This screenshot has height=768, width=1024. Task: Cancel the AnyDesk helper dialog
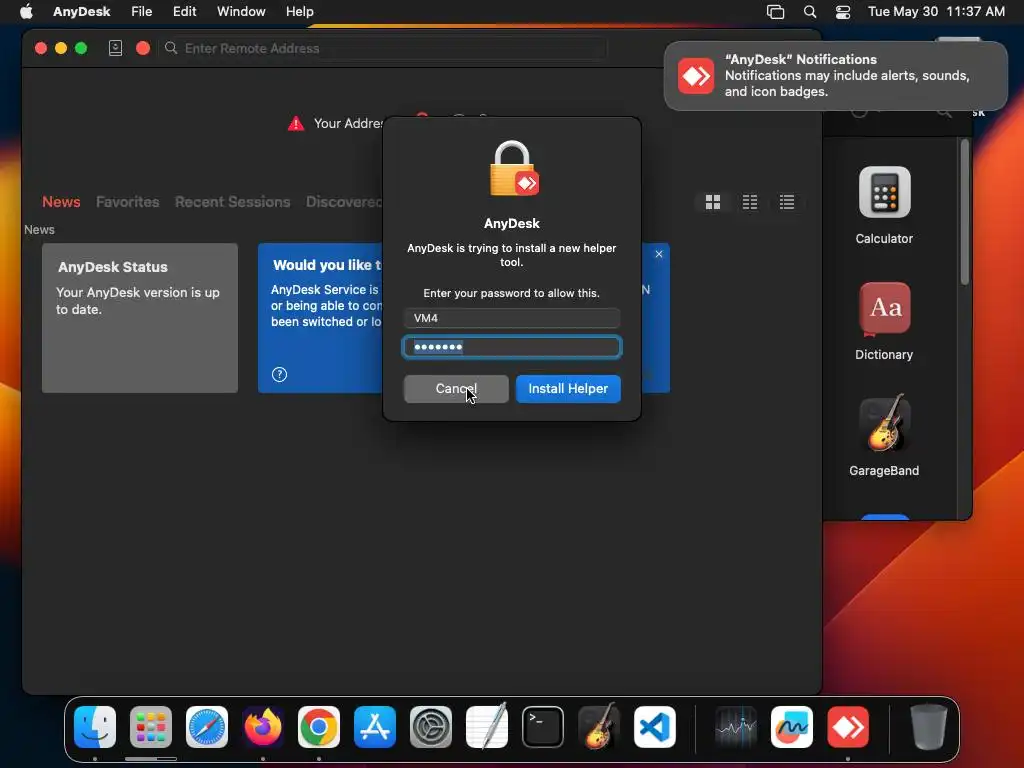[456, 389]
